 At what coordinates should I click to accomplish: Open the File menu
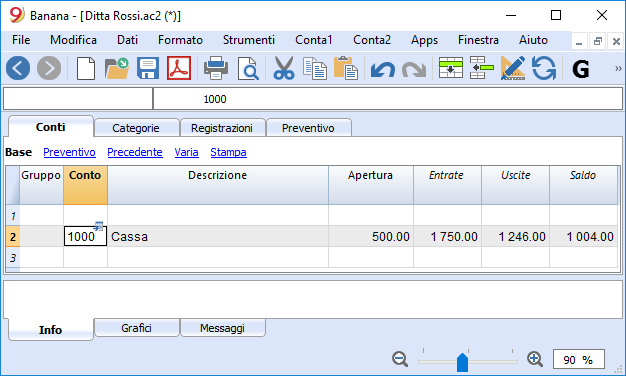[x=21, y=40]
